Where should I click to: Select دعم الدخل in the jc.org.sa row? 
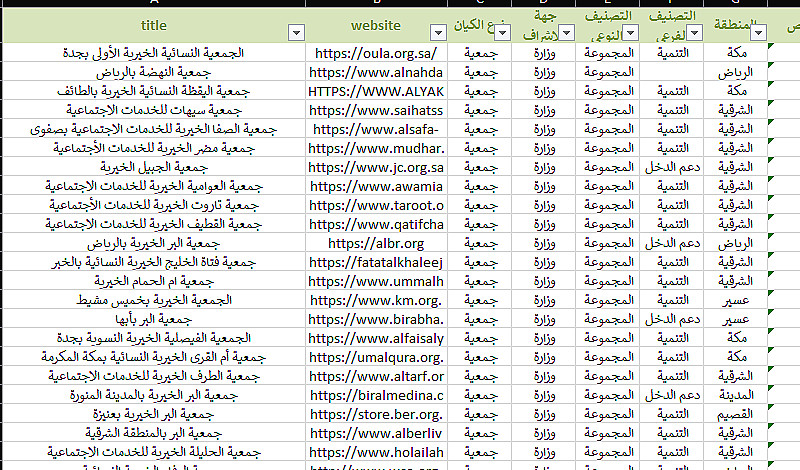coord(672,167)
